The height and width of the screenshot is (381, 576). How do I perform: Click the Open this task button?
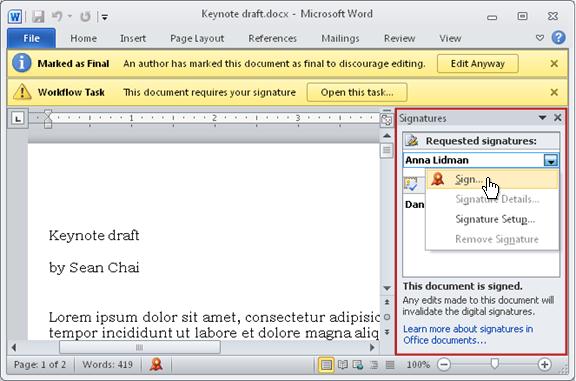pyautogui.click(x=357, y=92)
